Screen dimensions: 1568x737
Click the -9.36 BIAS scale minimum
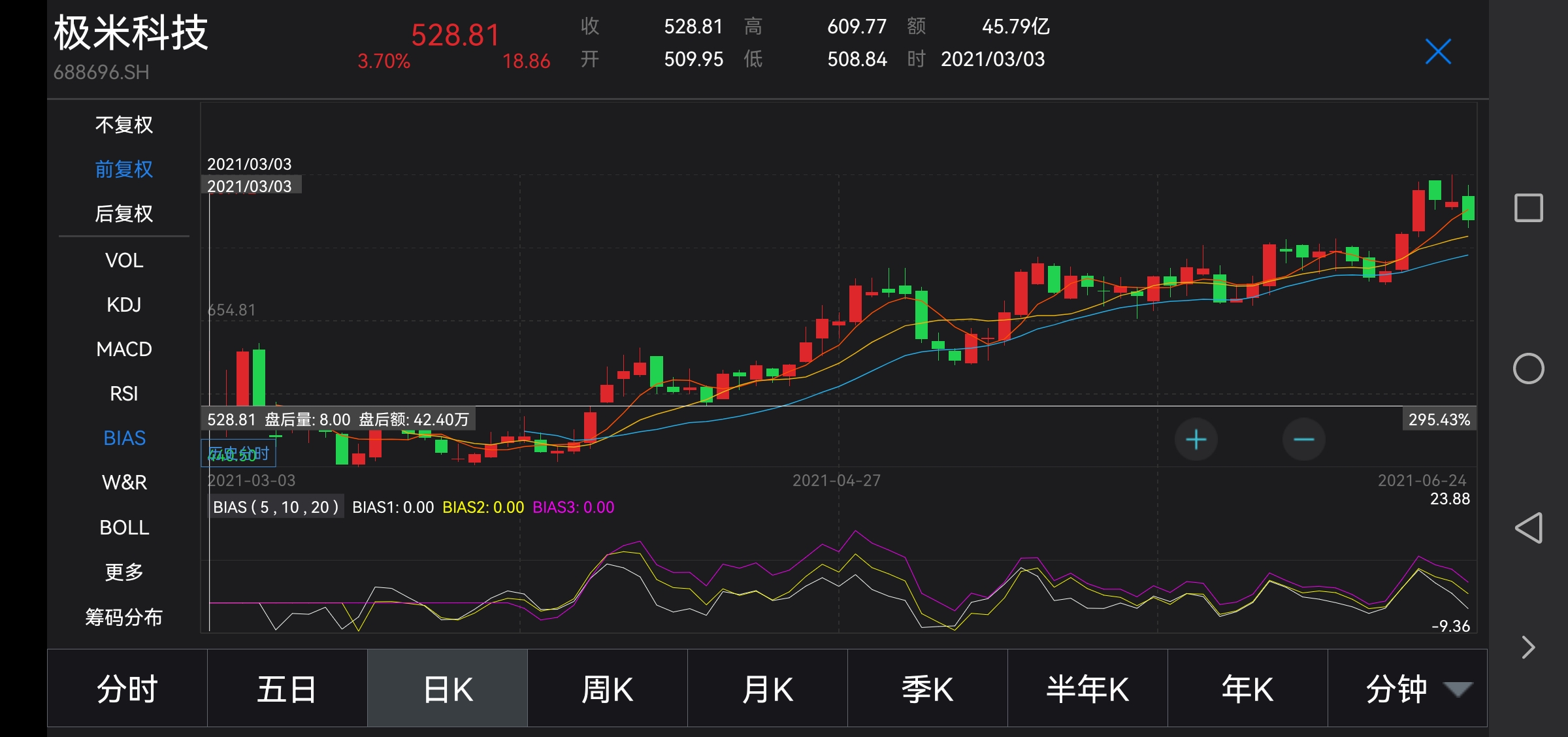pos(1450,626)
